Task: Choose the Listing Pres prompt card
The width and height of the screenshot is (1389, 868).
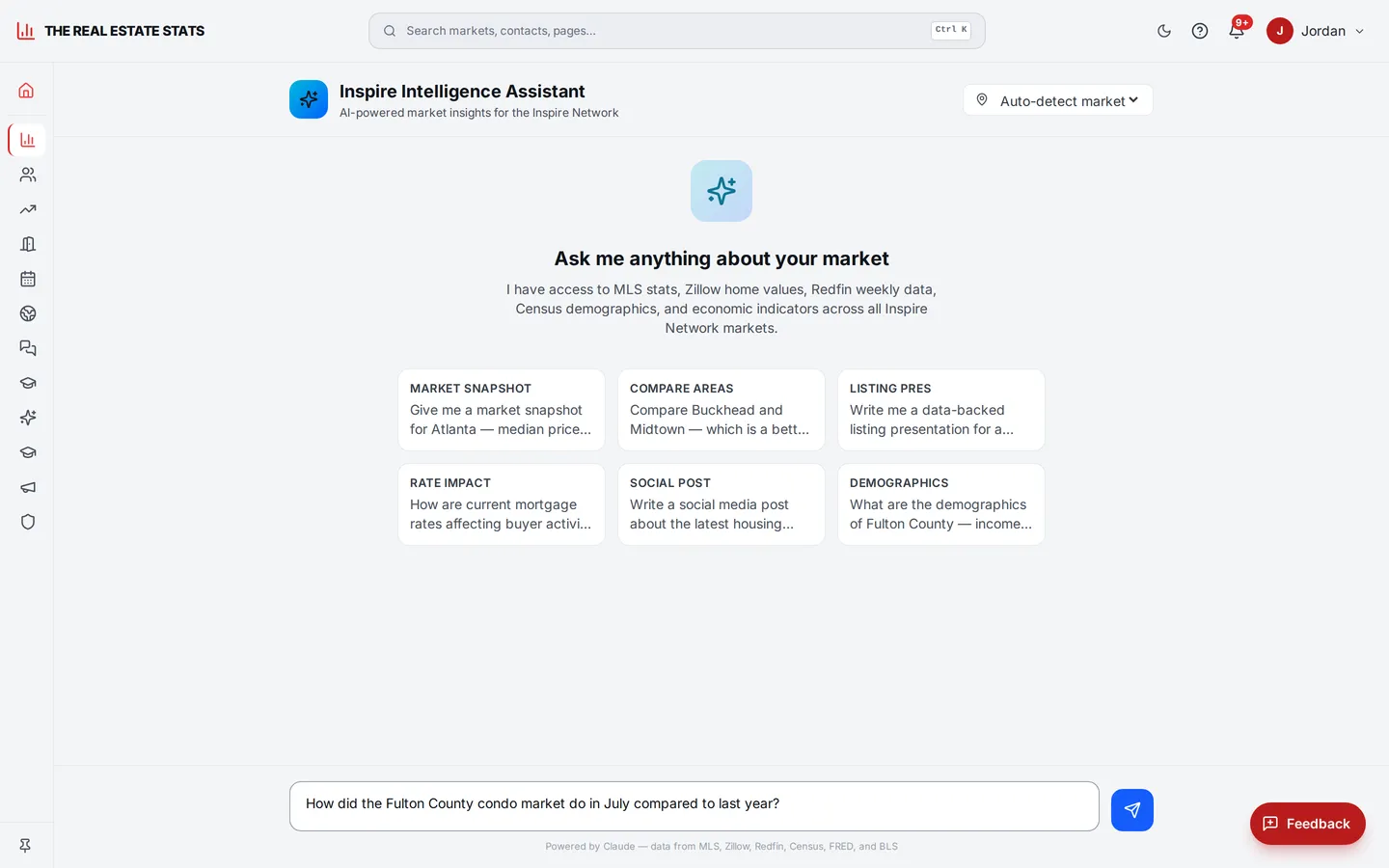Action: (x=941, y=410)
